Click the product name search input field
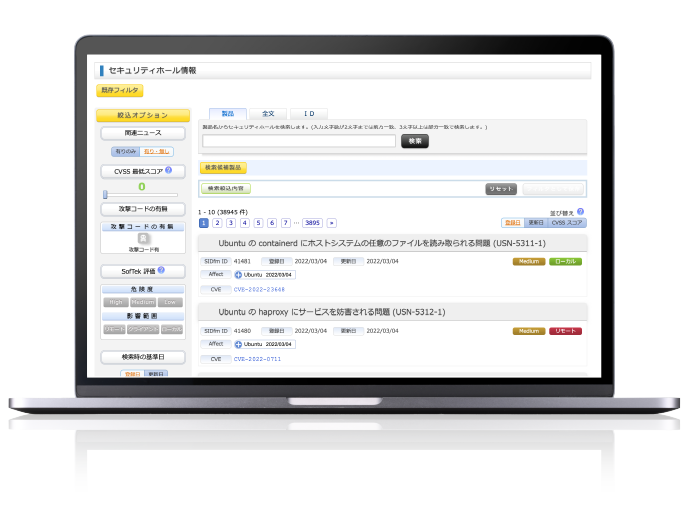 click(298, 141)
